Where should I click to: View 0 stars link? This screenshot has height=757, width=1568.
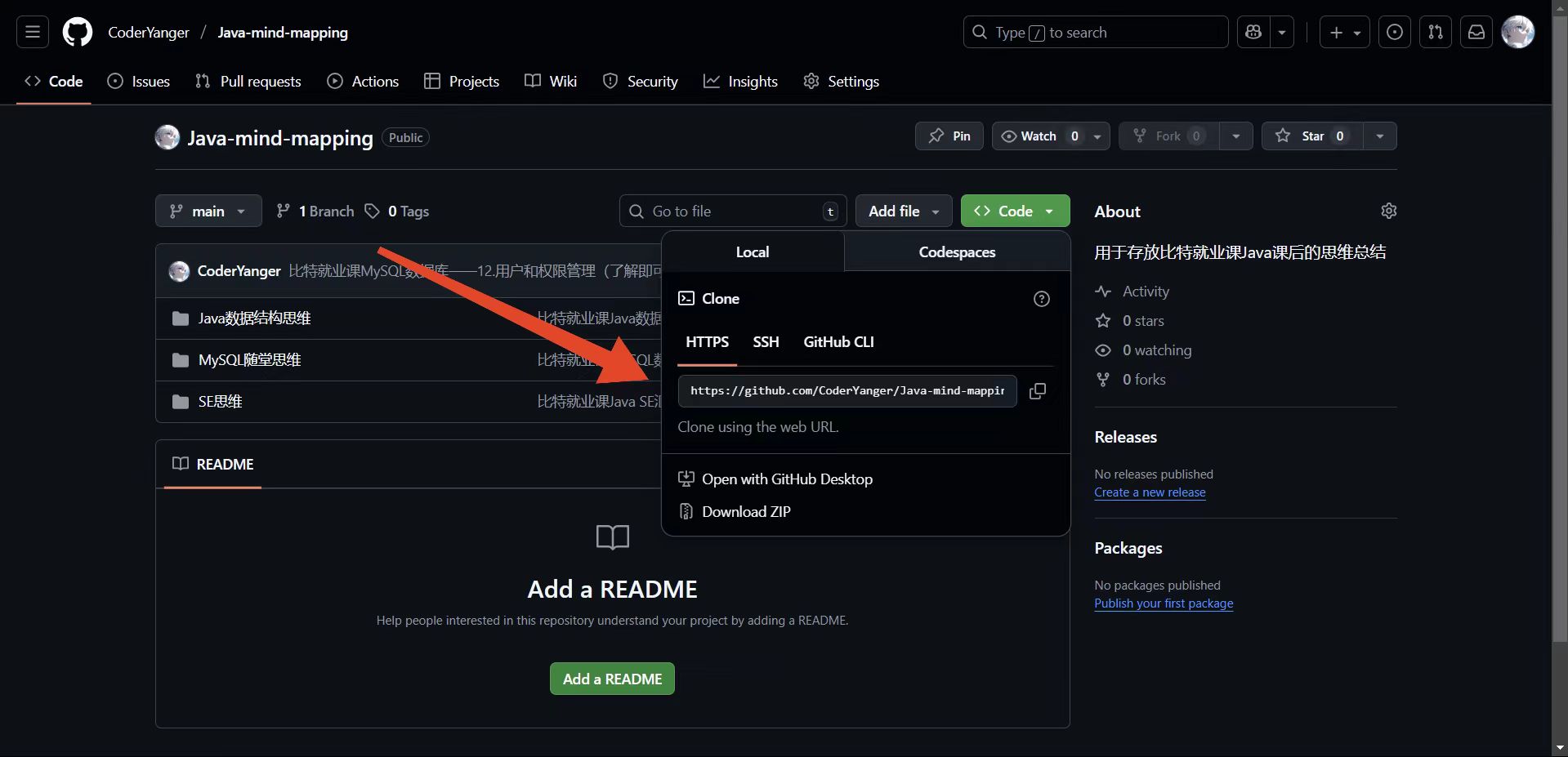1131,320
